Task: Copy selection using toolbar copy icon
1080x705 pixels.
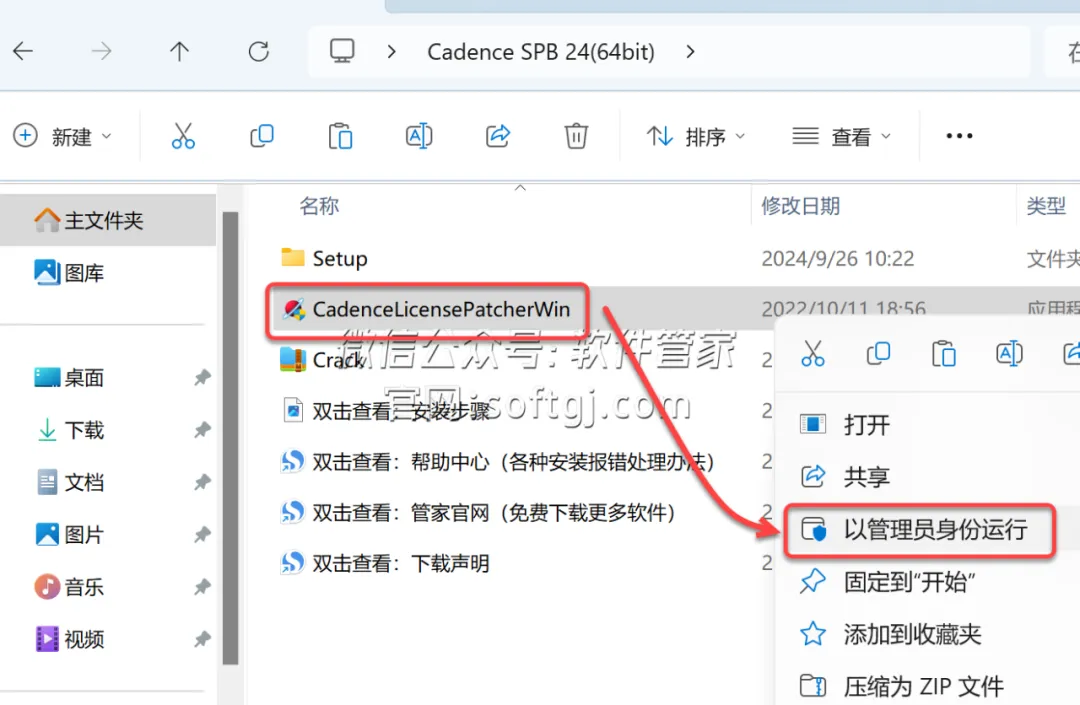Action: coord(262,136)
